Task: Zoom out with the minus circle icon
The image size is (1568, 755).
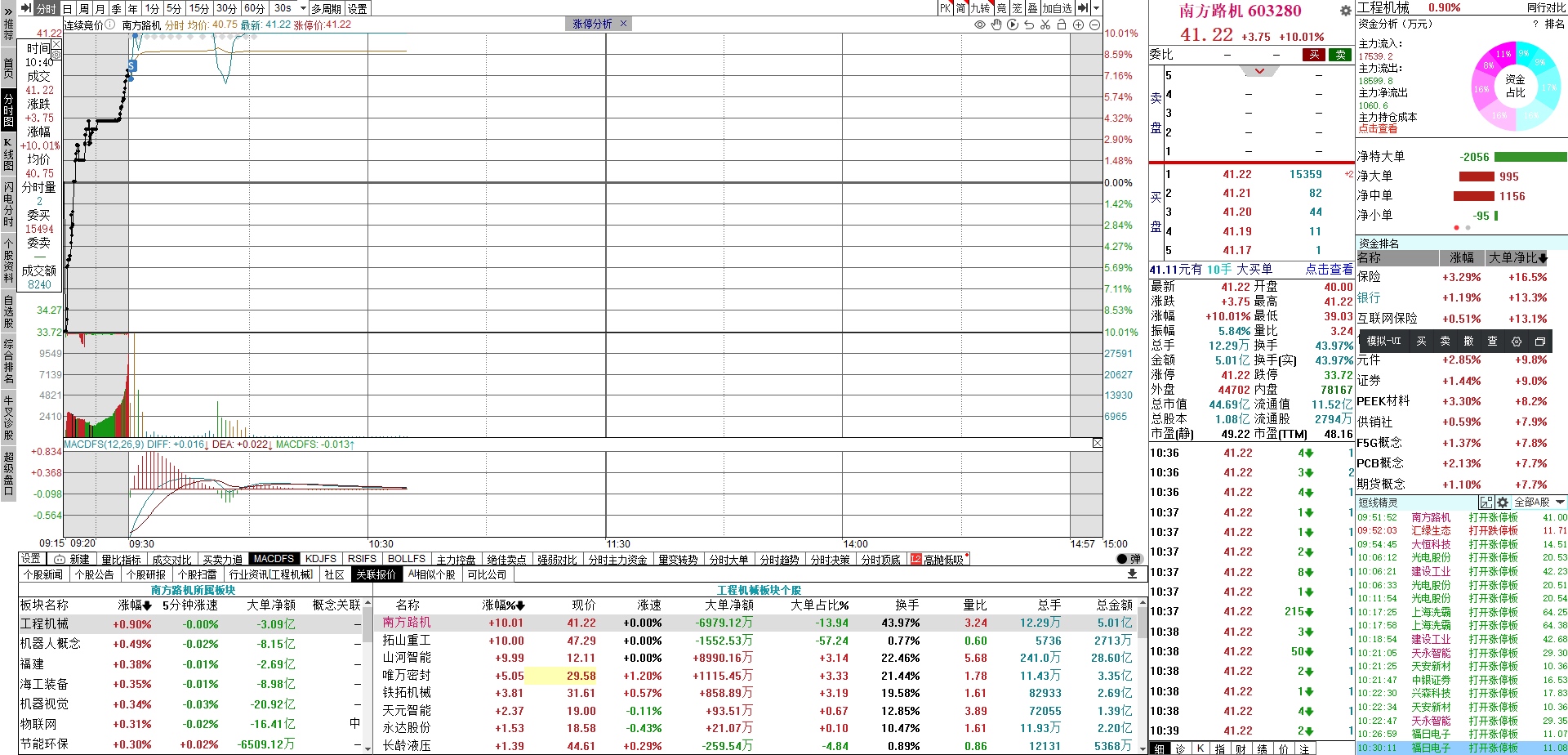Action: tap(1094, 25)
